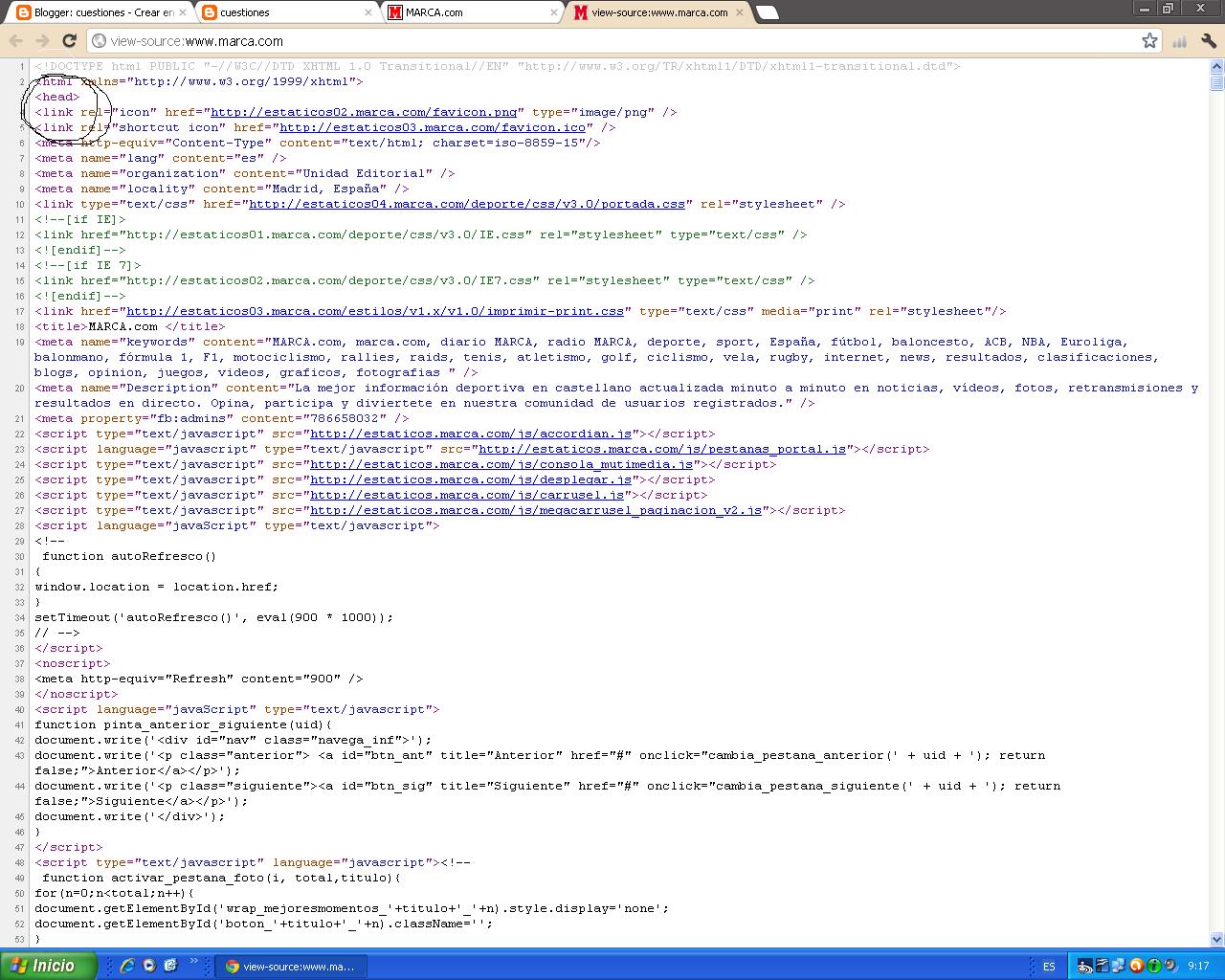Click the scrollbar down arrow

[1216, 940]
